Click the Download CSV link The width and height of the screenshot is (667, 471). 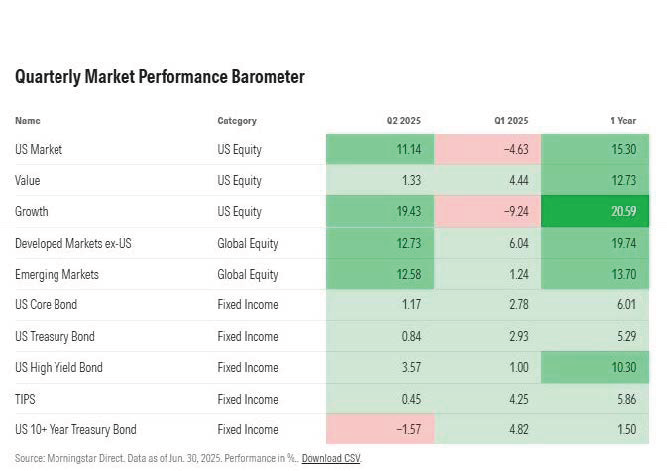[x=331, y=458]
